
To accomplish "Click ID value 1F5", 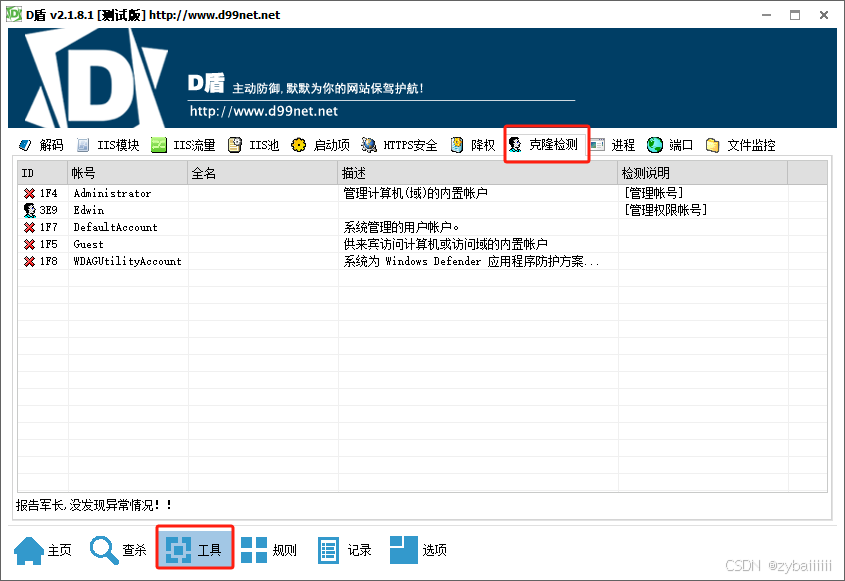I will 49,244.
